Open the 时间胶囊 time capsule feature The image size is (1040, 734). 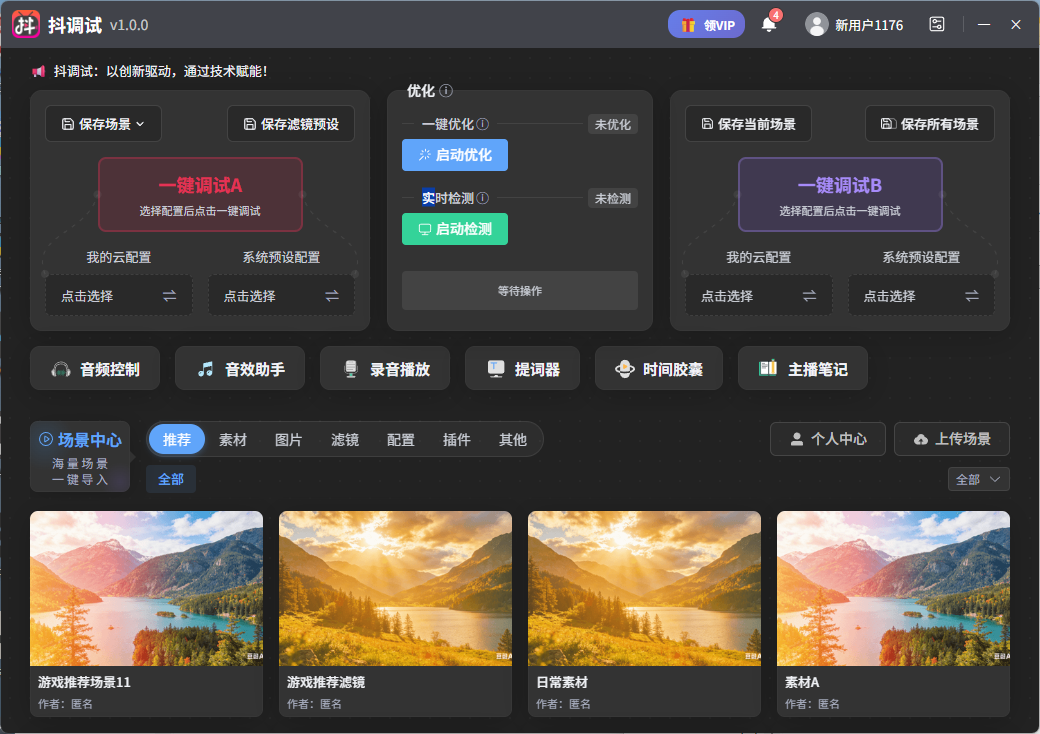pos(658,368)
